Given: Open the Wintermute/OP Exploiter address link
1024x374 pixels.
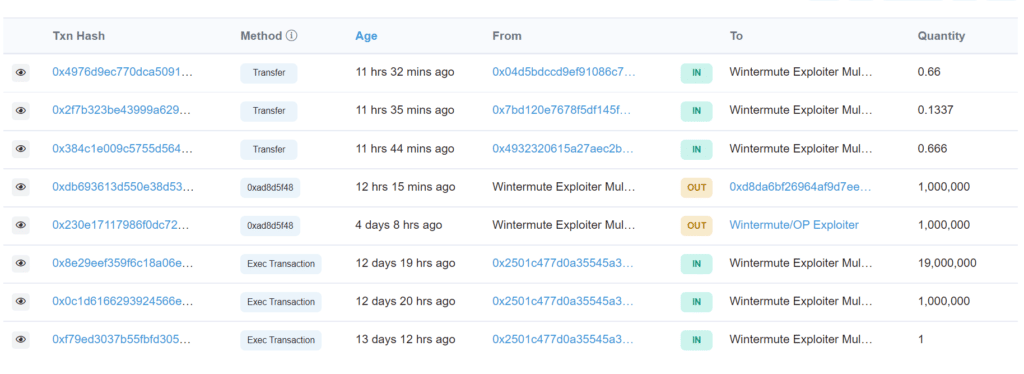Looking at the screenshot, I should point(794,225).
